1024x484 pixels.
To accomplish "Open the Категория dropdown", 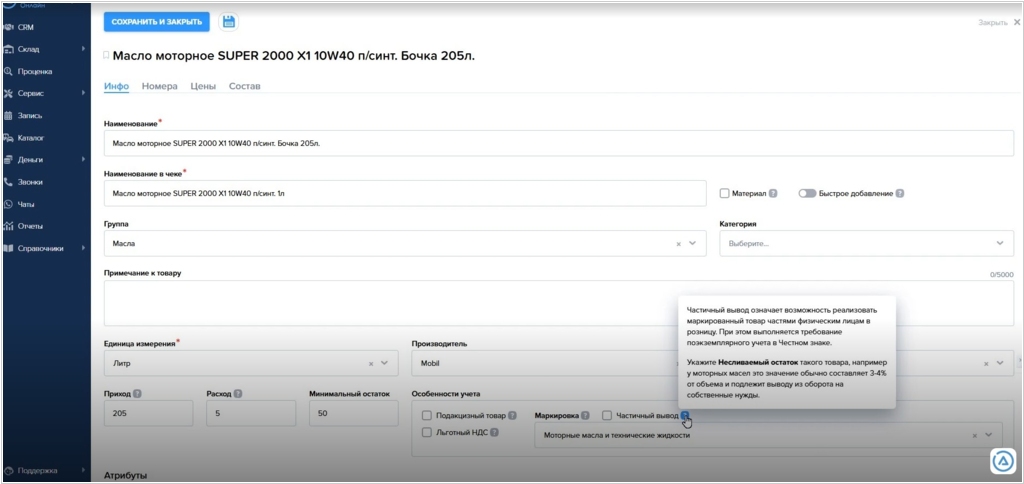I will (866, 243).
